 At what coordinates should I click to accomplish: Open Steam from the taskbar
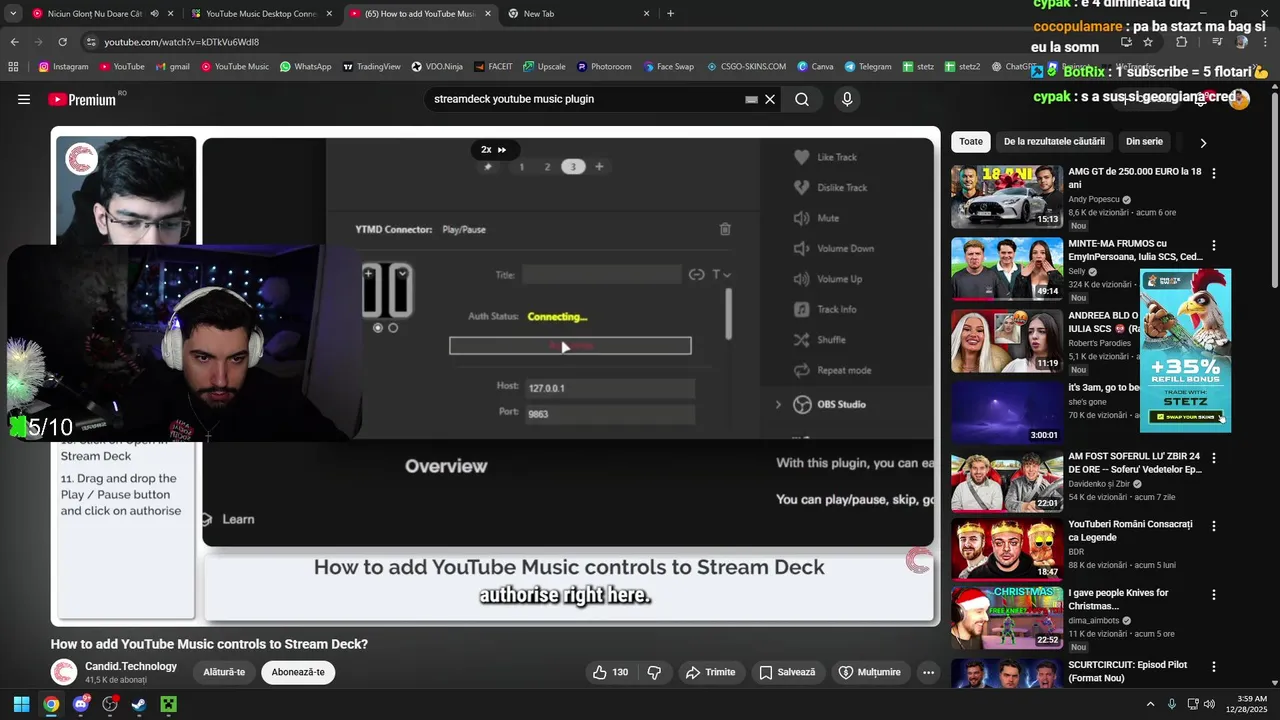139,704
